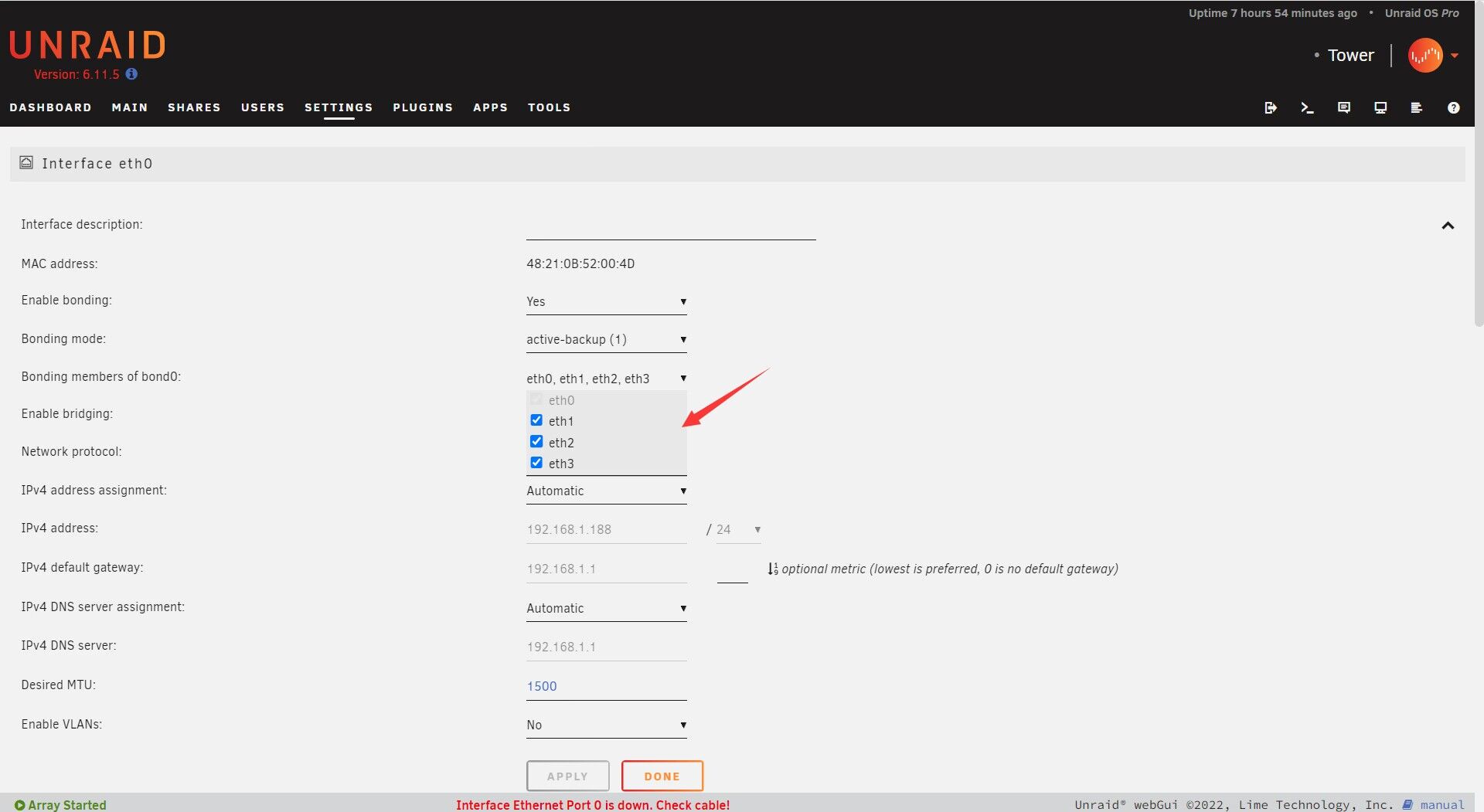Click the Done button
The image size is (1484, 812).
coord(662,776)
